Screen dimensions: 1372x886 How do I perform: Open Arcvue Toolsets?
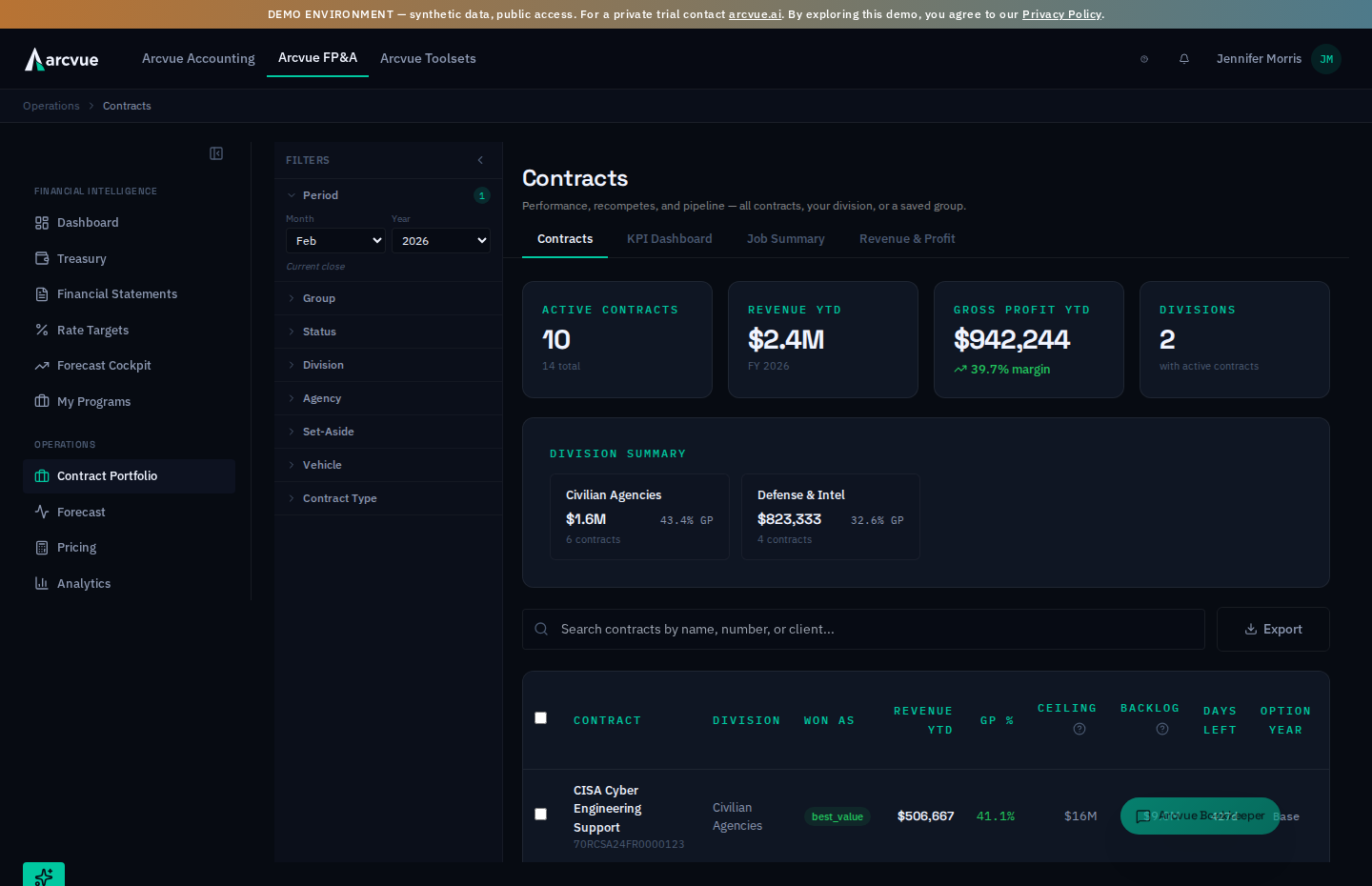(x=428, y=59)
